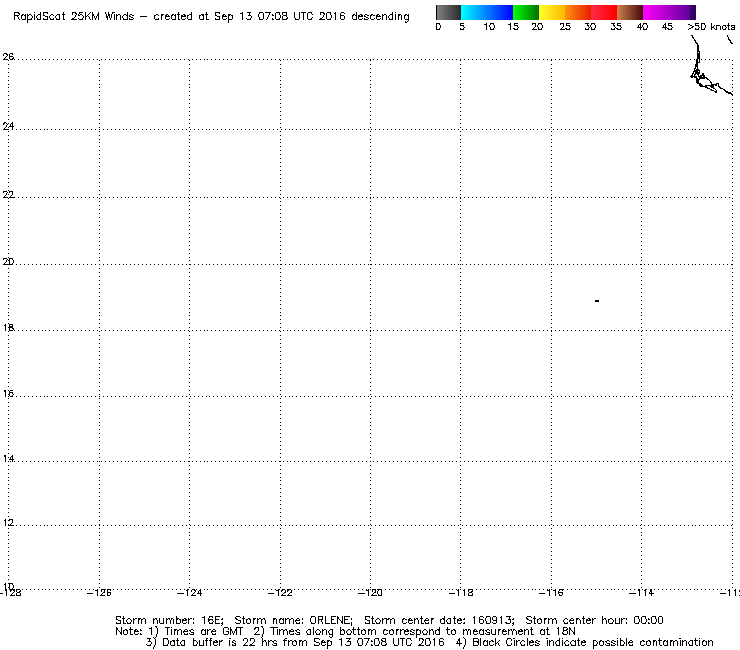Screen dimensions: 740x650
Task: Click the cyan-blue 5-15 knots color band
Action: [x=487, y=12]
